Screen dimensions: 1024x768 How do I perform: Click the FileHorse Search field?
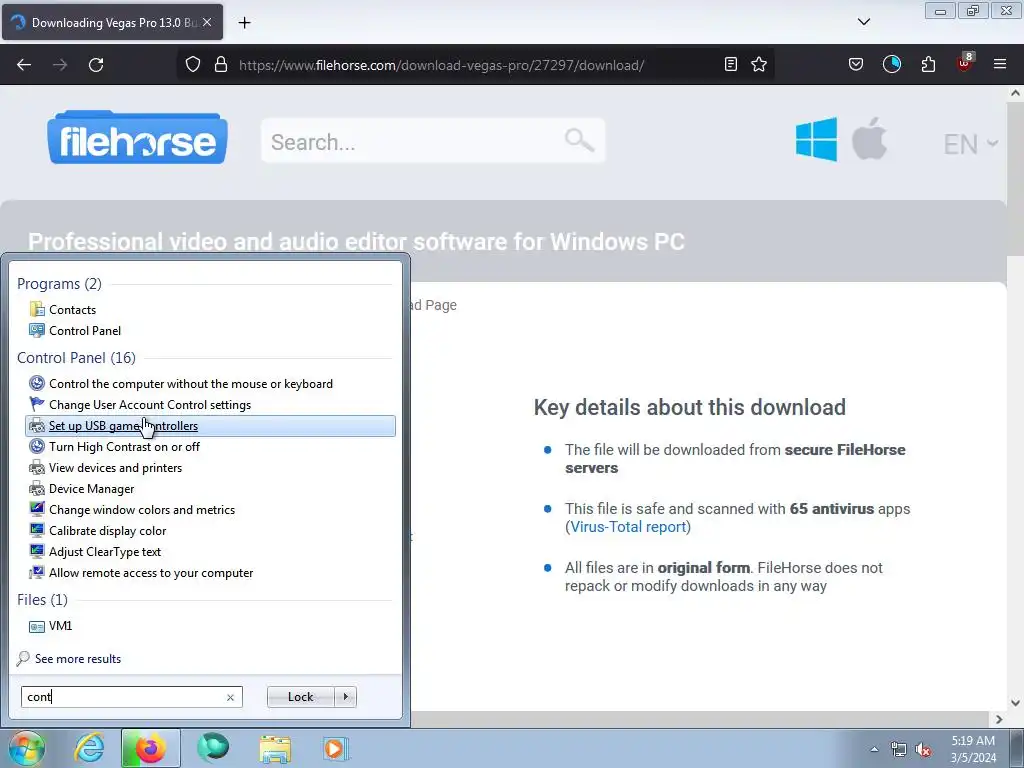pyautogui.click(x=432, y=140)
